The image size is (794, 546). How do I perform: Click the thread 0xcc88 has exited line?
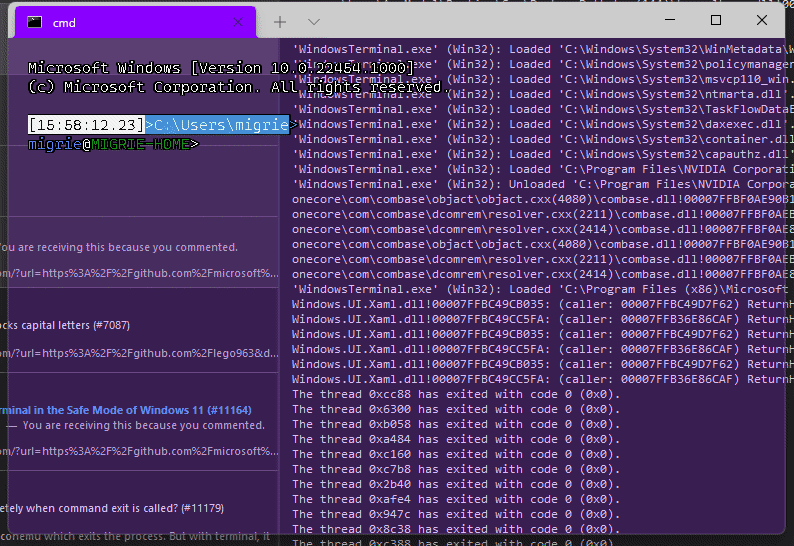pos(456,394)
